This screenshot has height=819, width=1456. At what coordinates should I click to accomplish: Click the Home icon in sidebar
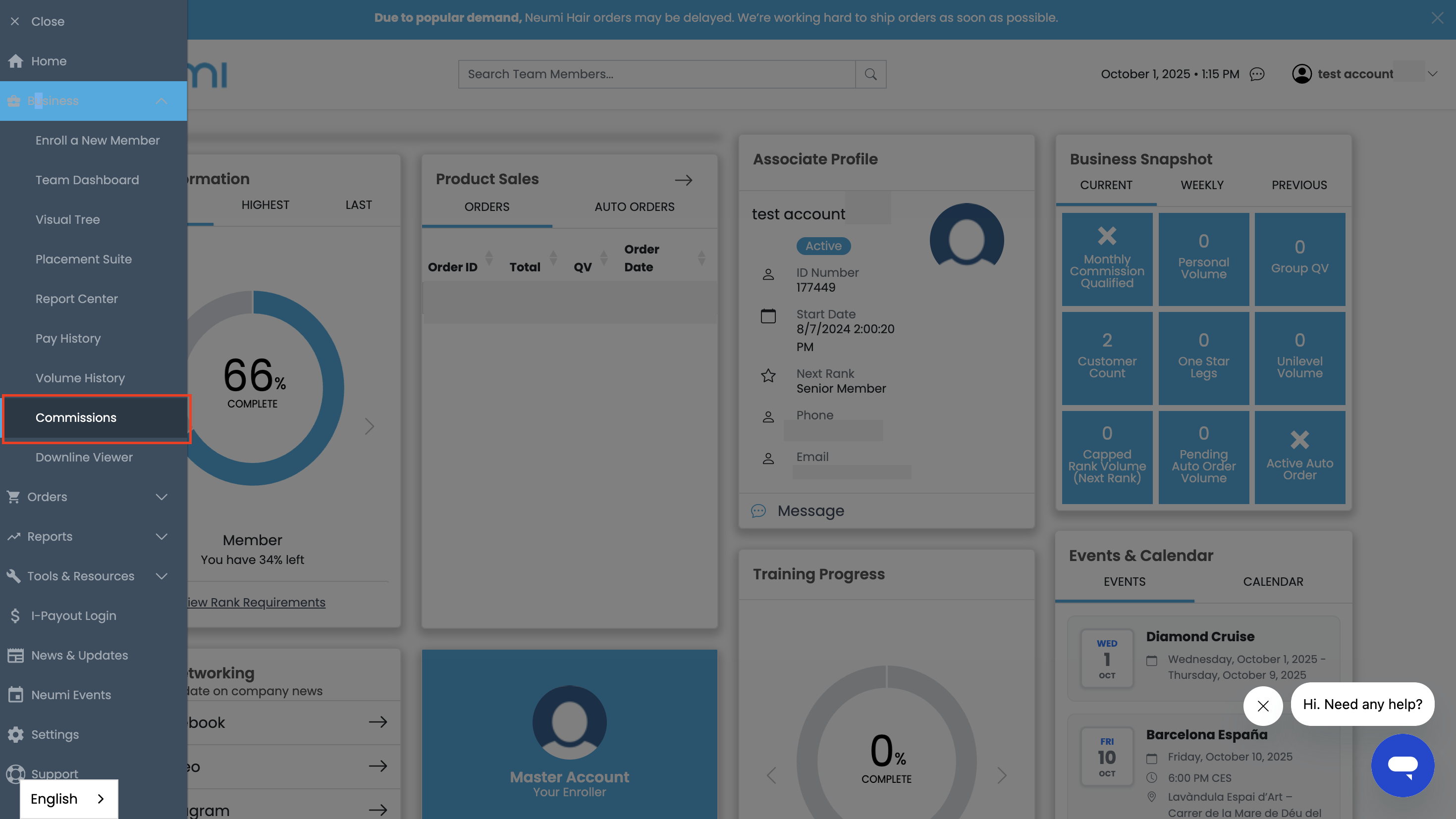[16, 61]
